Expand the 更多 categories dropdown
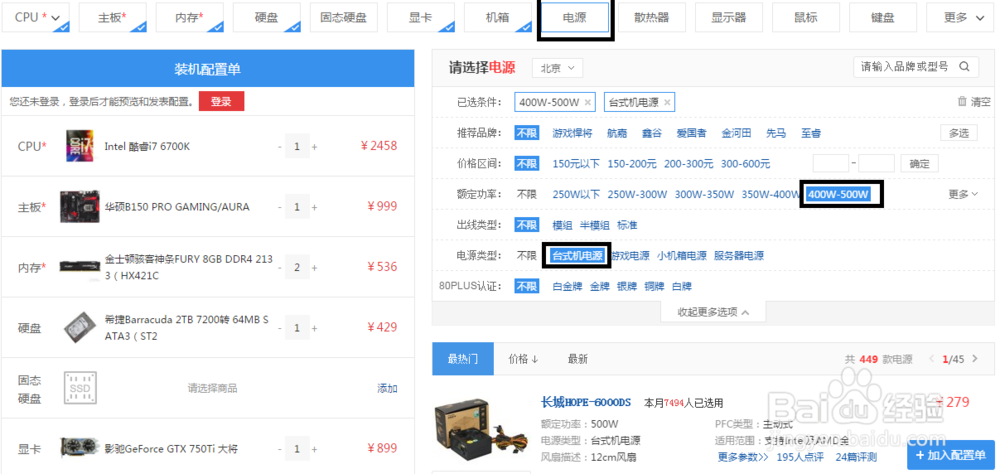Image resolution: width=1000 pixels, height=474 pixels. [x=963, y=18]
